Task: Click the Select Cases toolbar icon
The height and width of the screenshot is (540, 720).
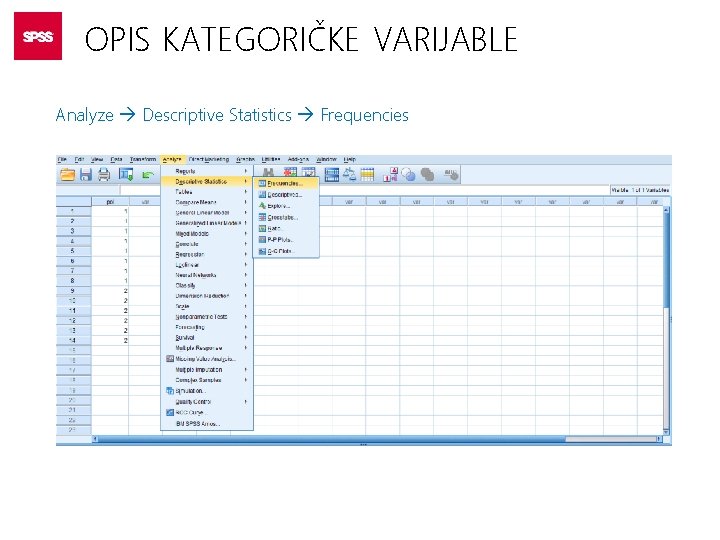Action: click(x=367, y=175)
